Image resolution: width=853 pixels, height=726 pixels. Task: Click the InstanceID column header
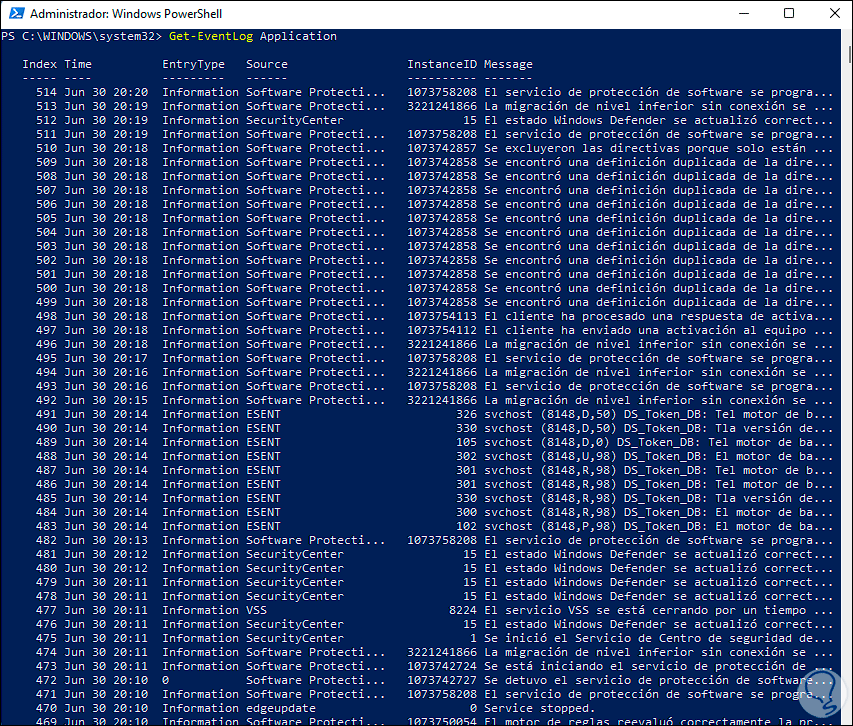tap(442, 64)
